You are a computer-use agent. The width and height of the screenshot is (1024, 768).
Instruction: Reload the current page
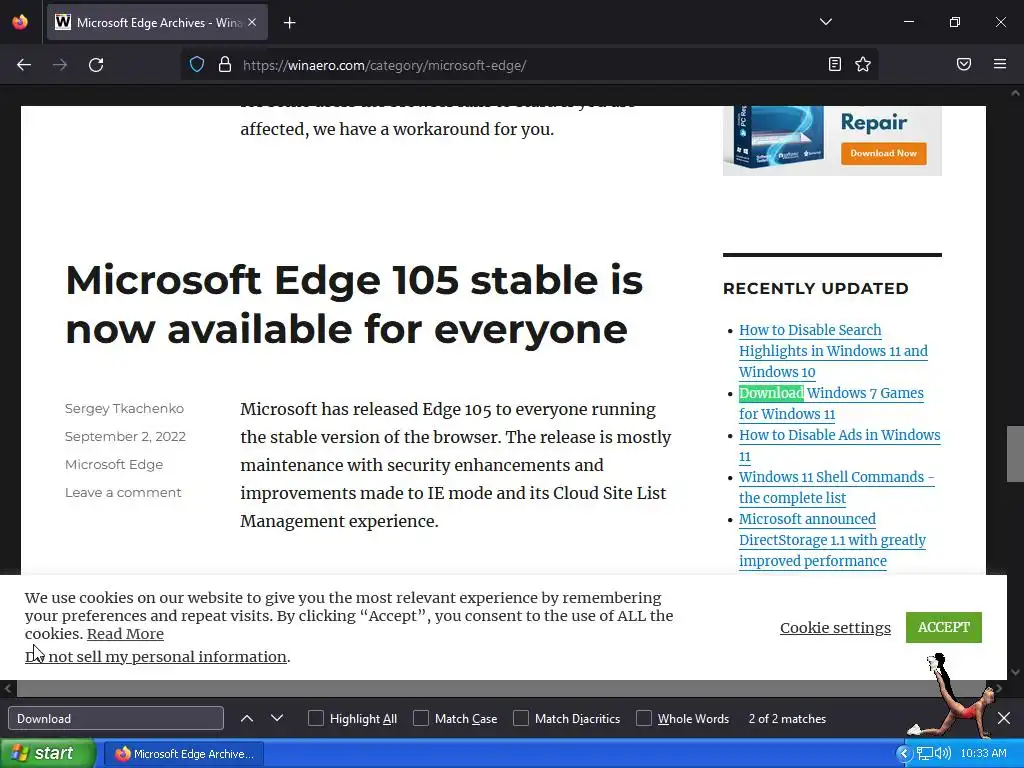pyautogui.click(x=96, y=65)
